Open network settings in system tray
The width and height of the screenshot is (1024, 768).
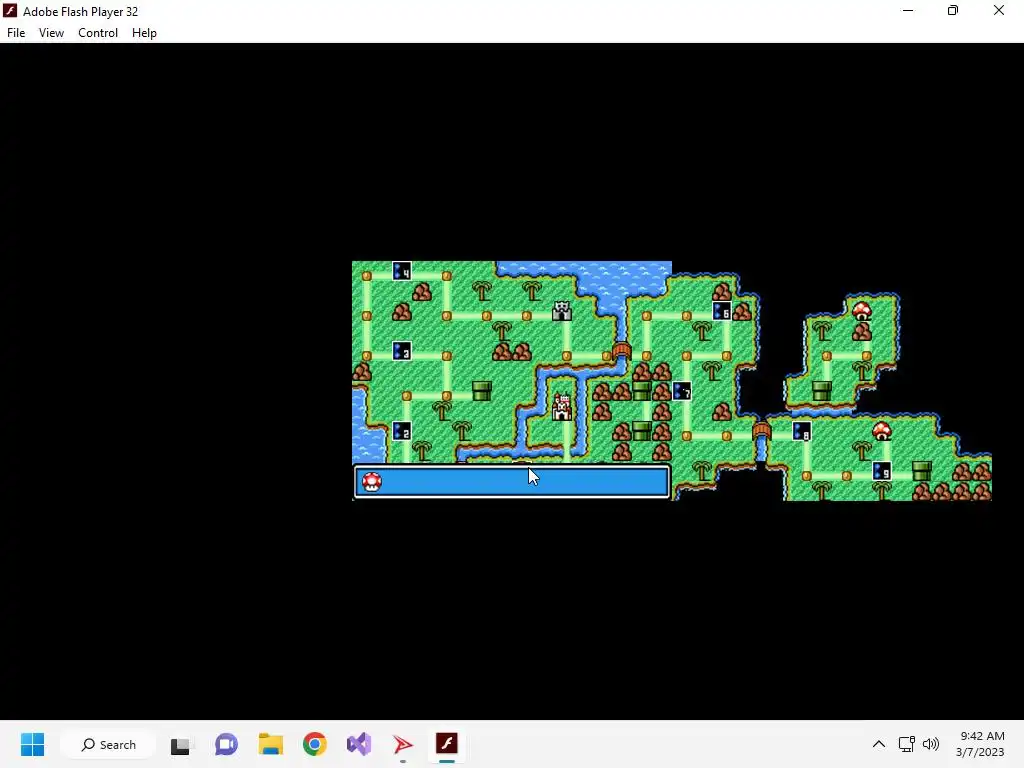coord(906,744)
